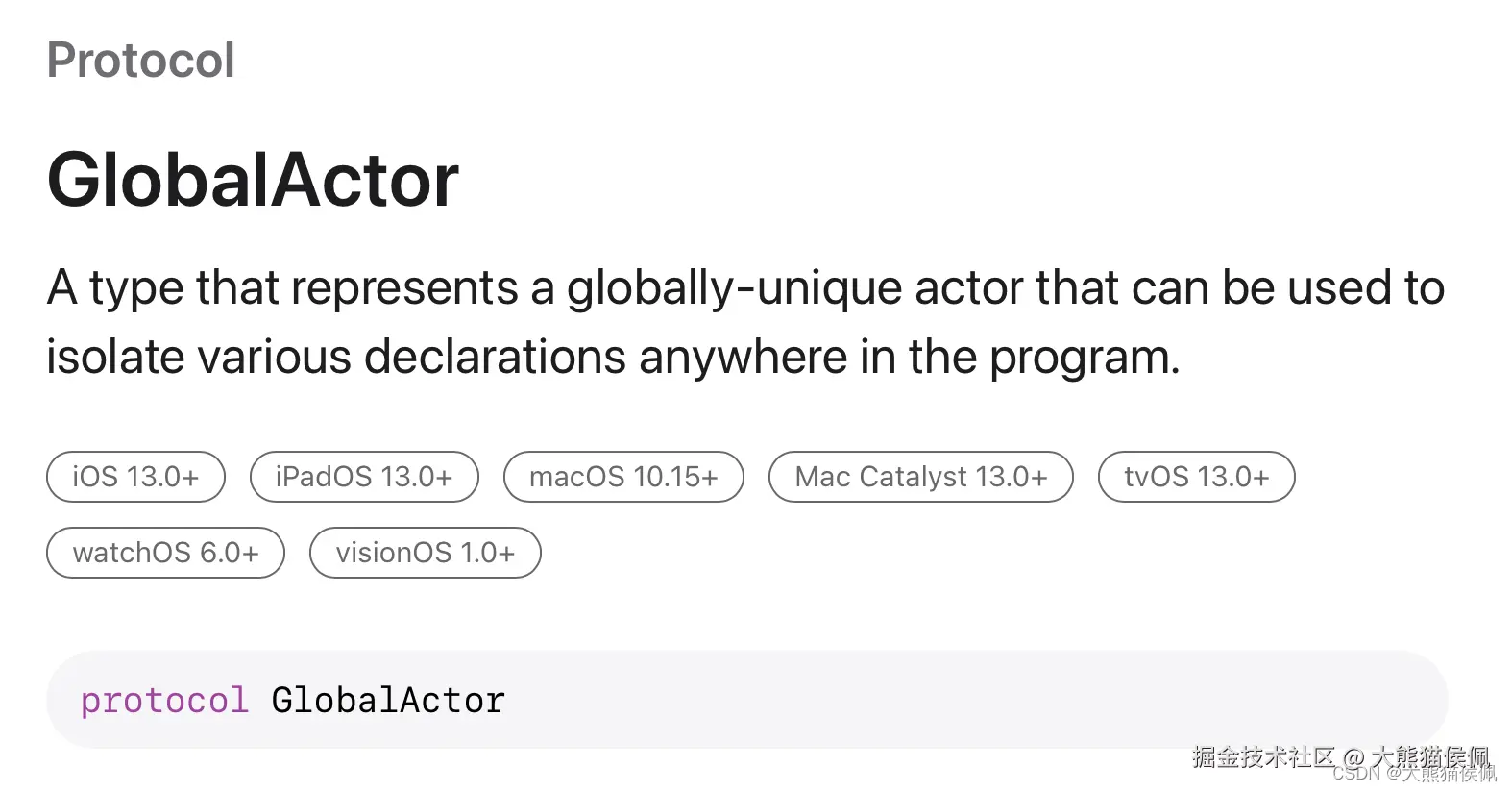Click the watchOS 6.0+ availability badge
1512x792 pixels.
[x=165, y=553]
